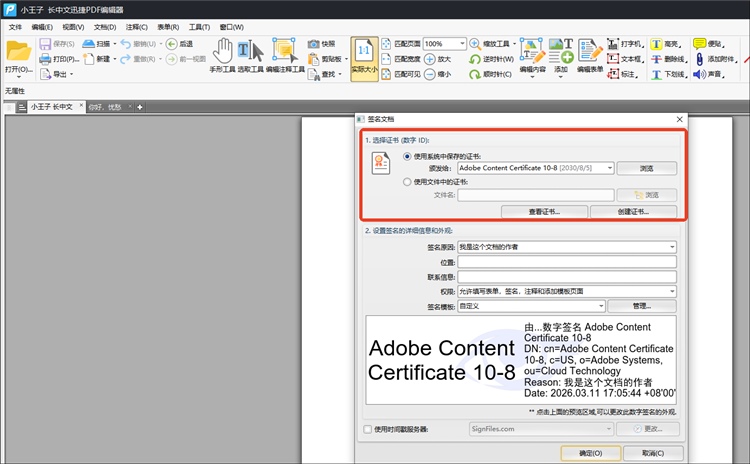Click the 位置 location input field
750x464 pixels.
(x=567, y=262)
